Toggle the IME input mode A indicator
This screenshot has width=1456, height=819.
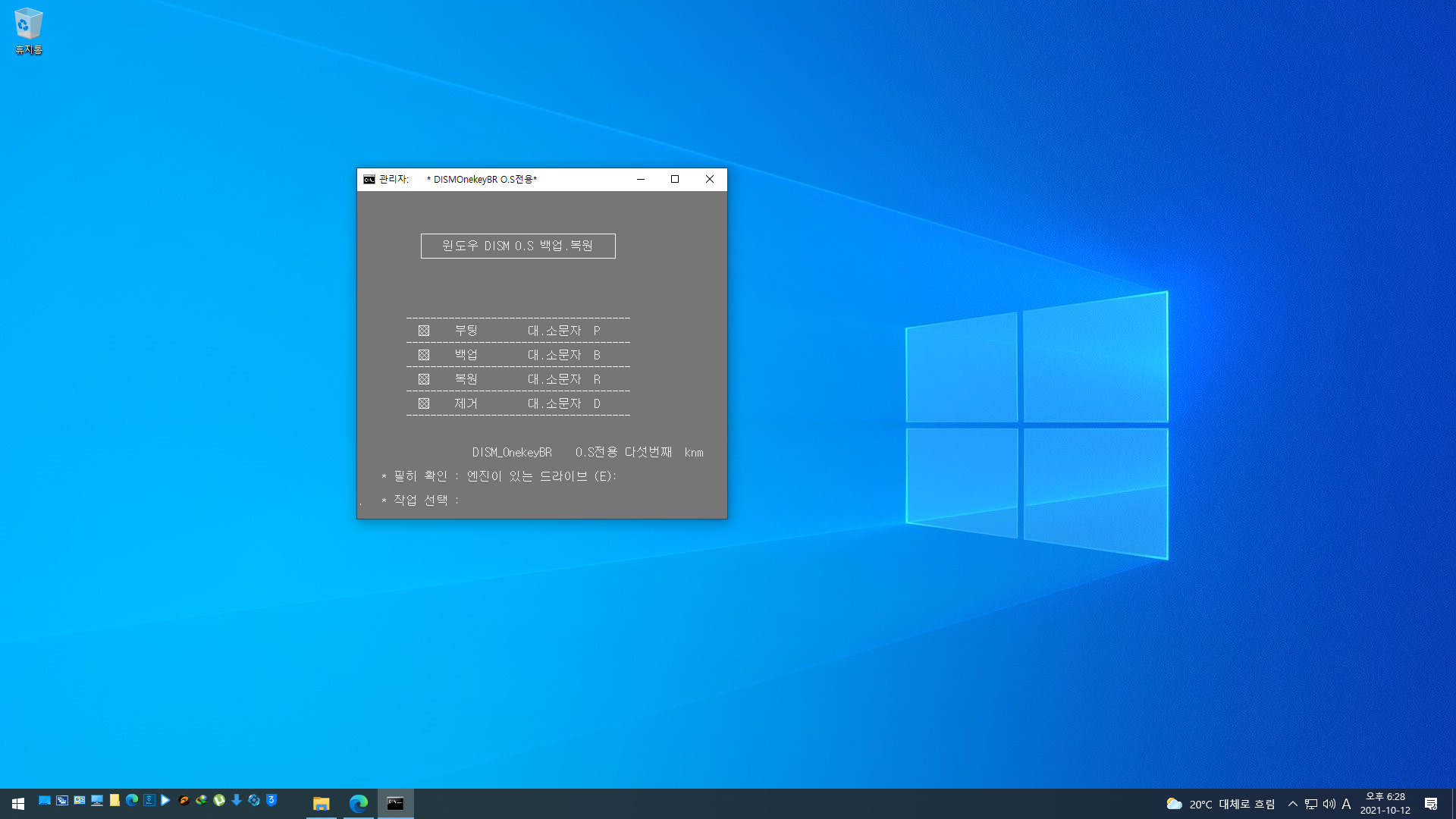click(1347, 804)
